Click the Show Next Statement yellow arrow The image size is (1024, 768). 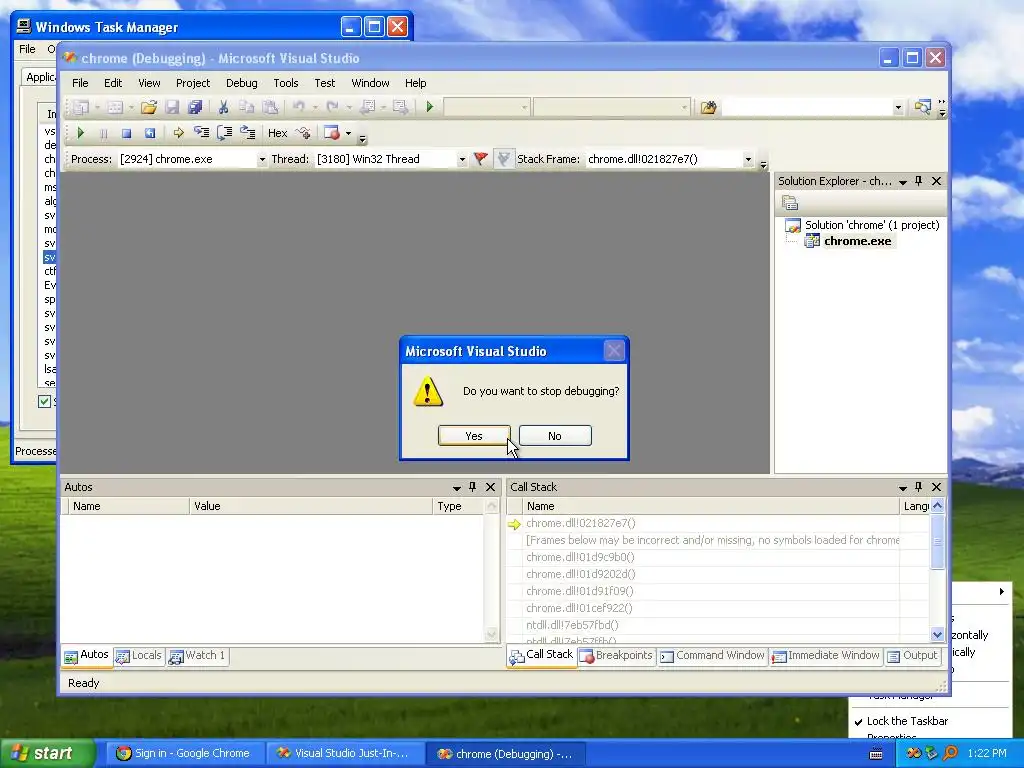click(x=178, y=133)
